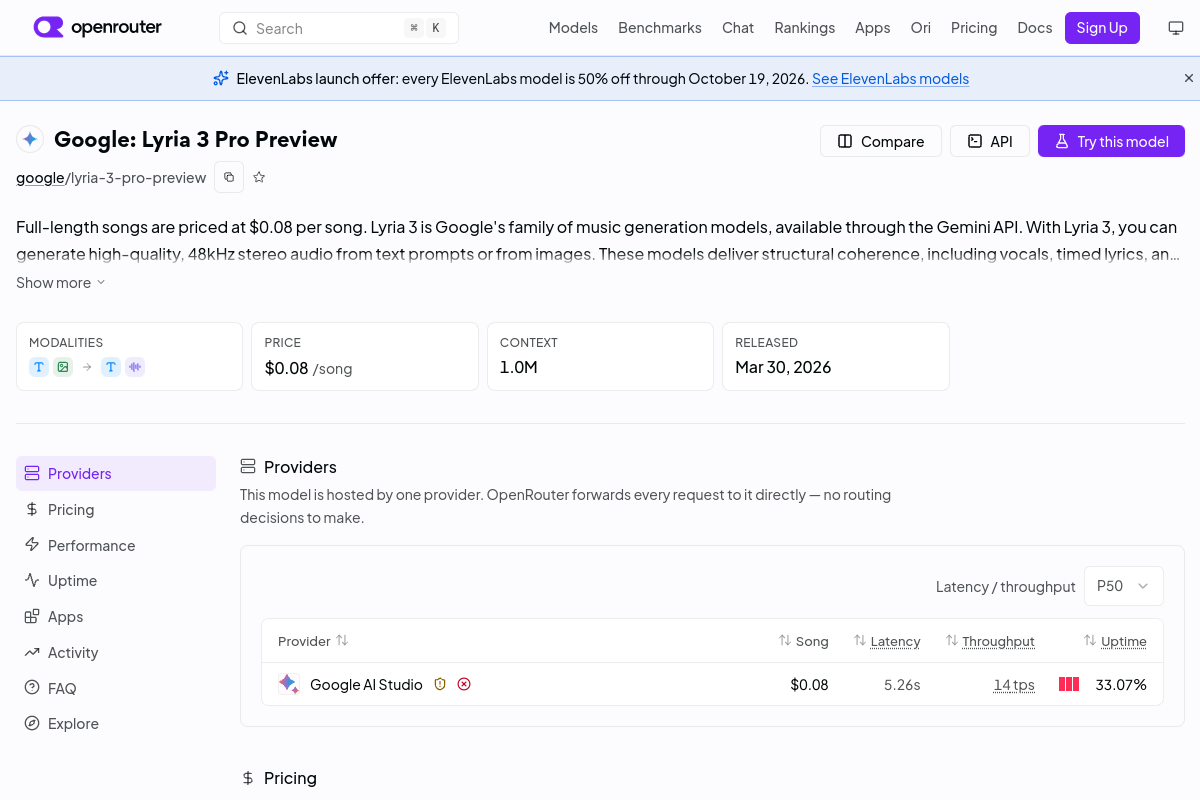This screenshot has width=1200, height=800.
Task: Click the Mar 30, 2026 release date
Action: coord(783,367)
